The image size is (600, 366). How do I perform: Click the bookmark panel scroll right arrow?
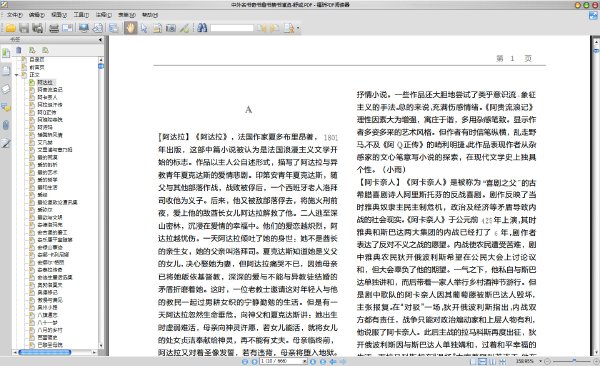pos(95,352)
